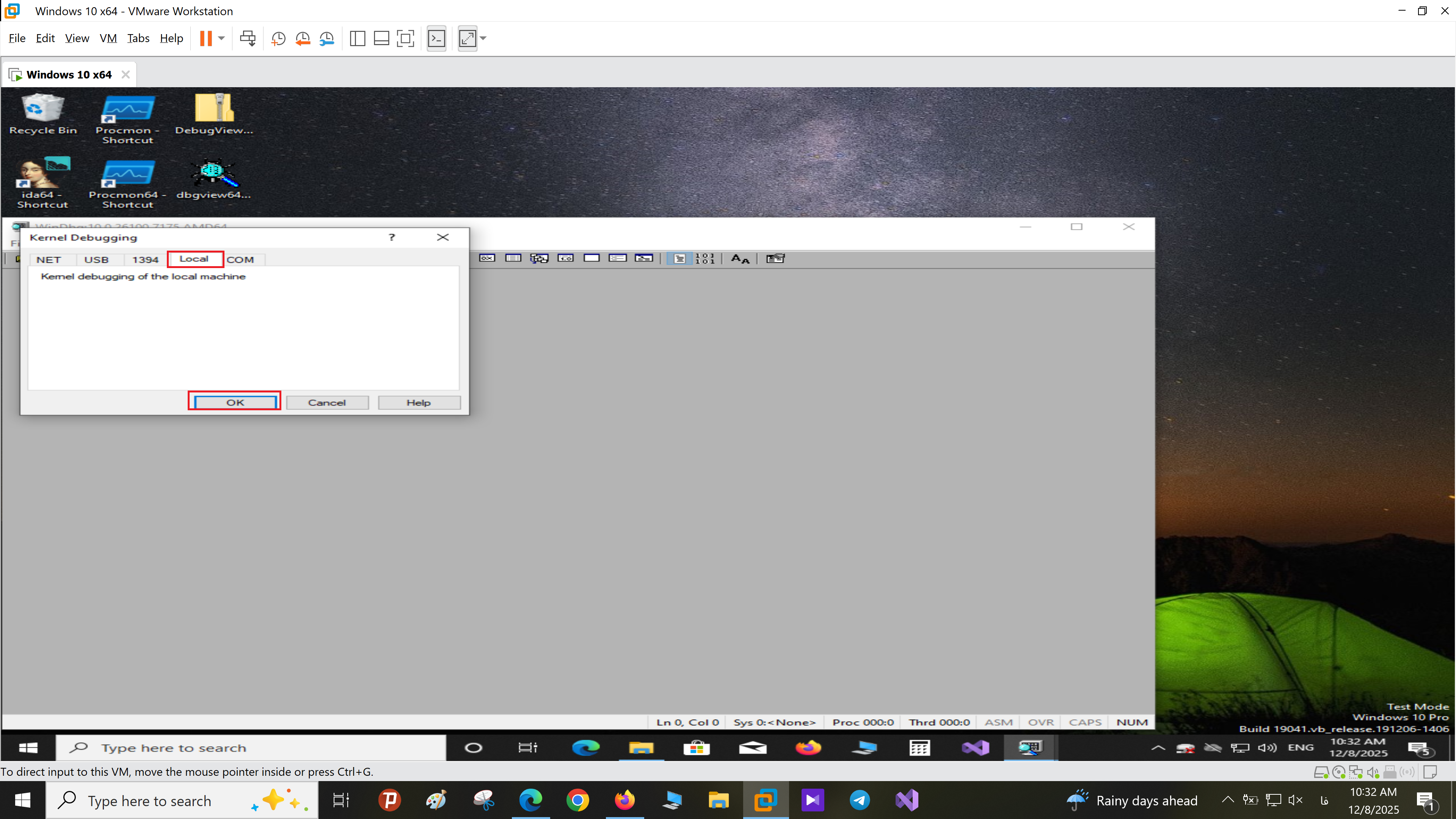Enter VMware full screen mode icon

pos(405,38)
